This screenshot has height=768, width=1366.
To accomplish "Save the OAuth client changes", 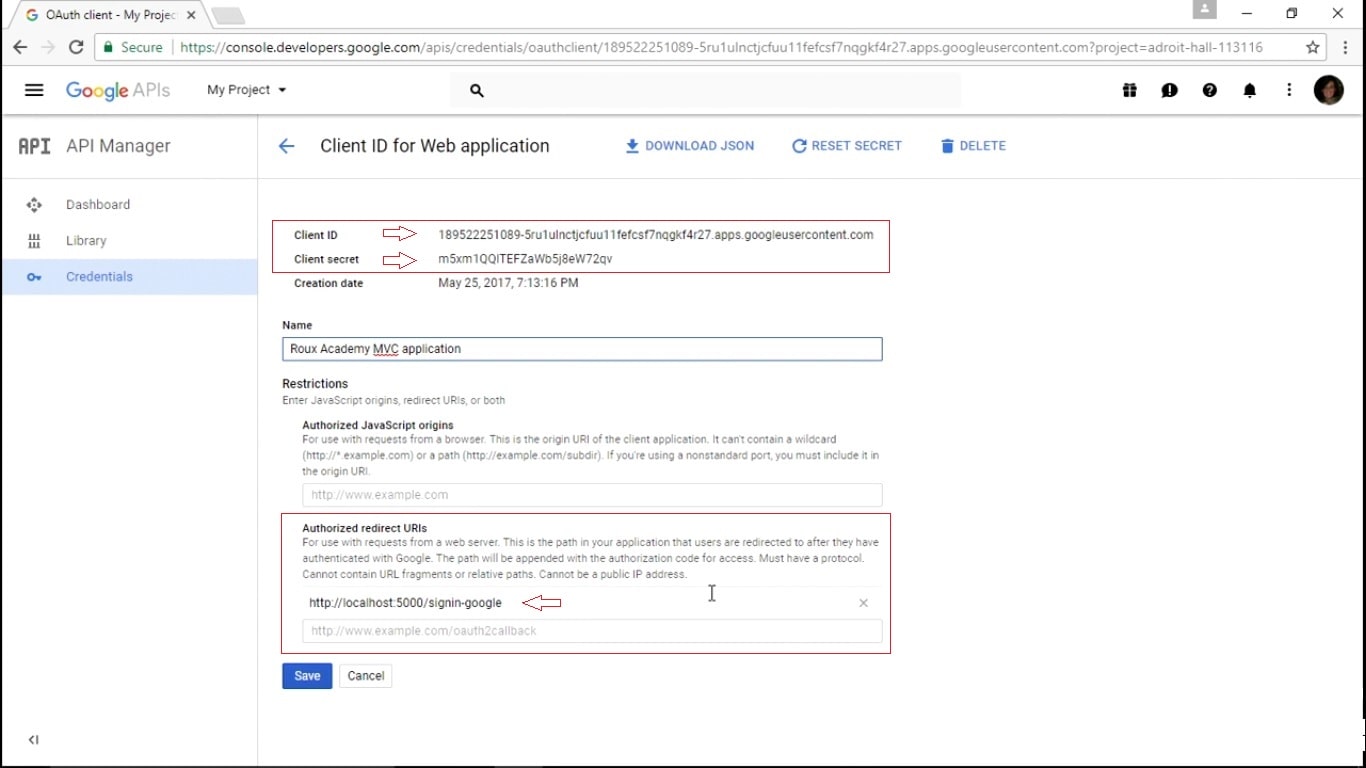I will (x=306, y=675).
